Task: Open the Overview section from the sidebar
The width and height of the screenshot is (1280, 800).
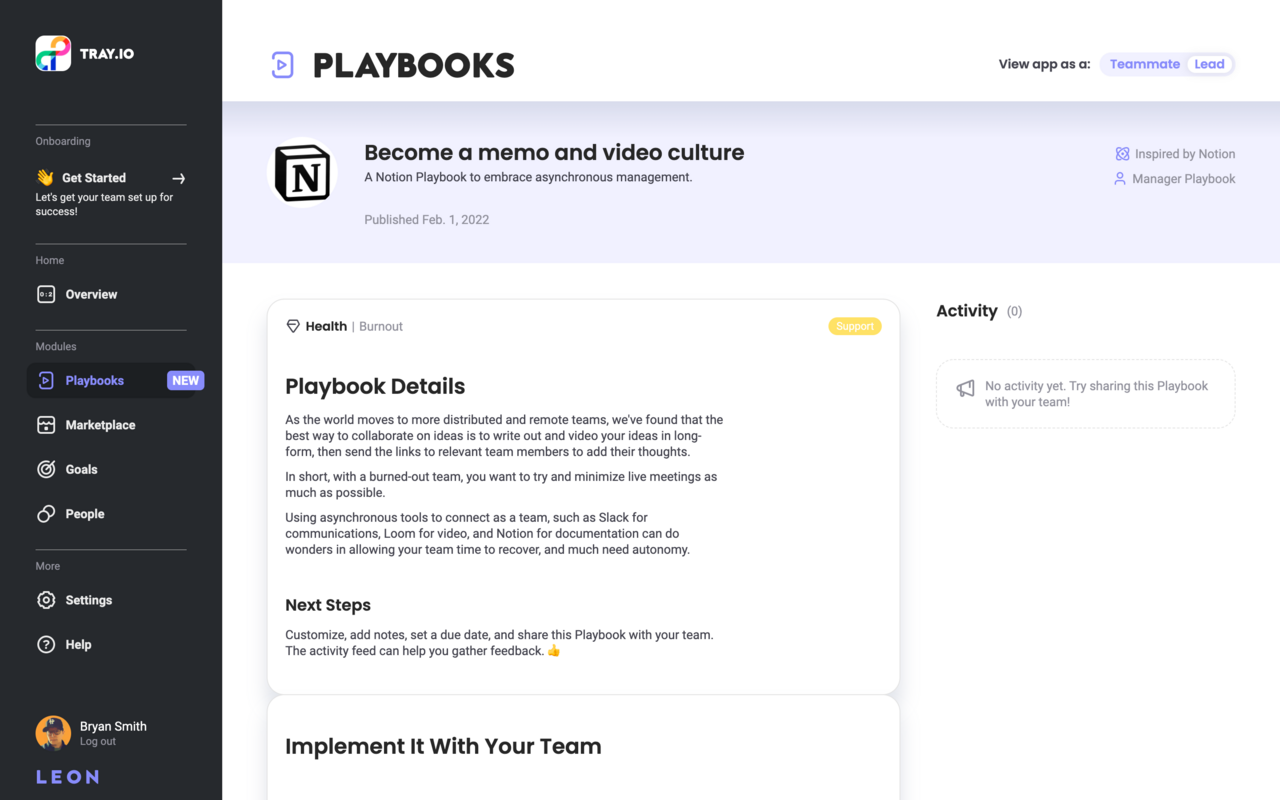Action: 91,294
